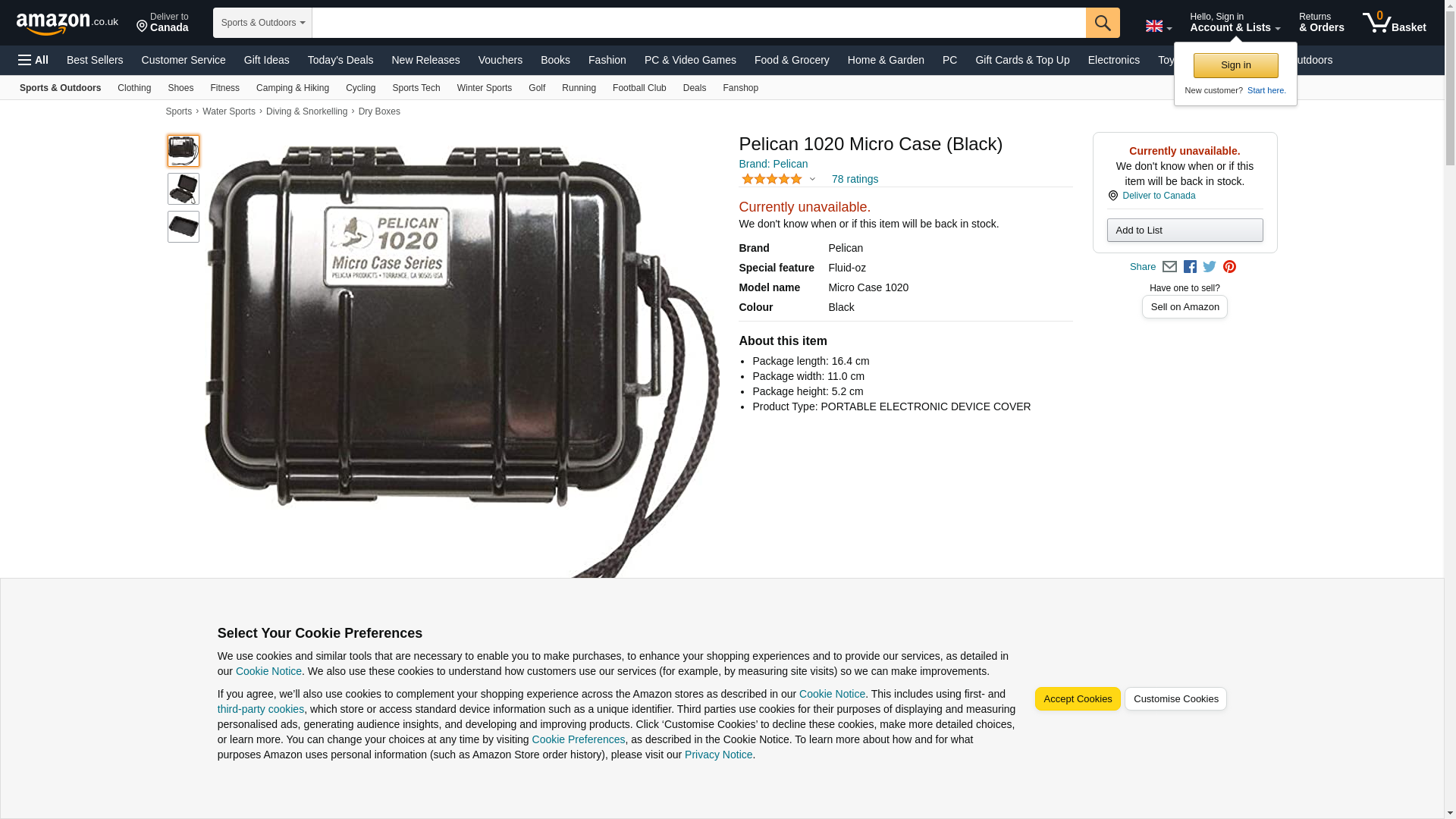Expand the Sports & Outdoors search category dropdown
The image size is (1456, 819).
[262, 23]
